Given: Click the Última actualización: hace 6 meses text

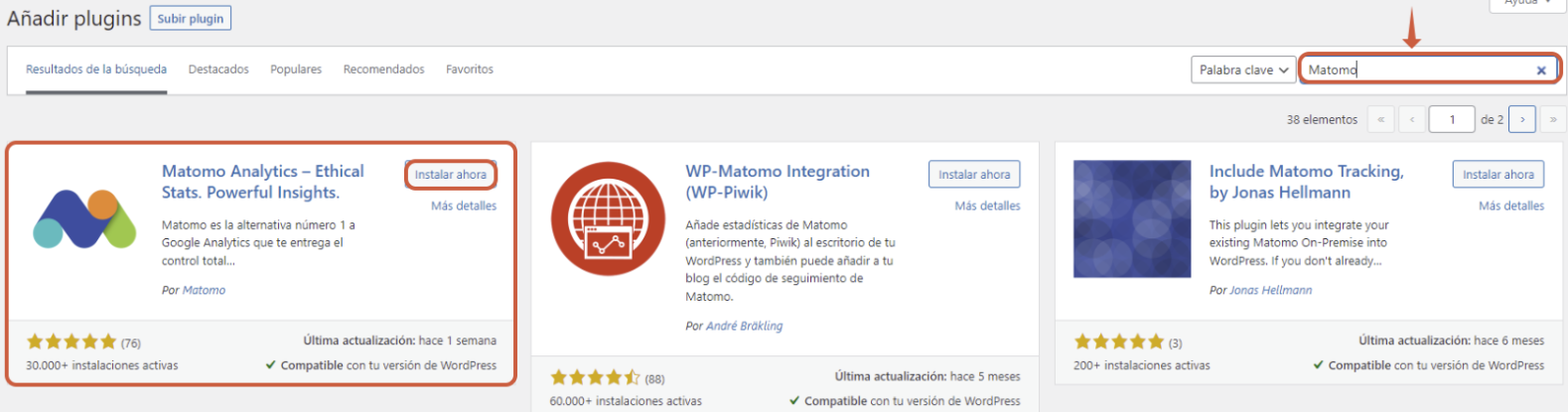Looking at the screenshot, I should pyautogui.click(x=1451, y=341).
